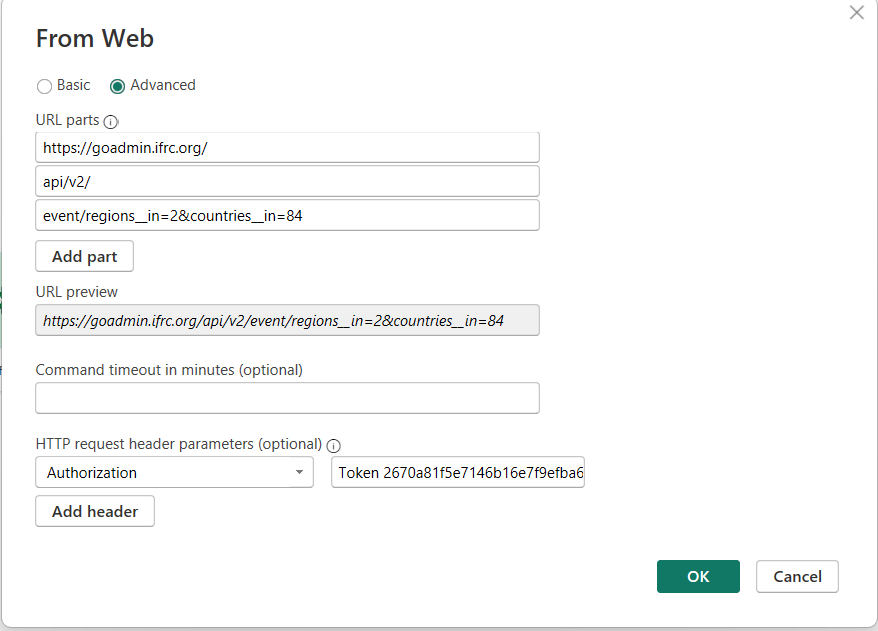Select the Basic radio button
This screenshot has height=631, width=878.
(x=44, y=86)
